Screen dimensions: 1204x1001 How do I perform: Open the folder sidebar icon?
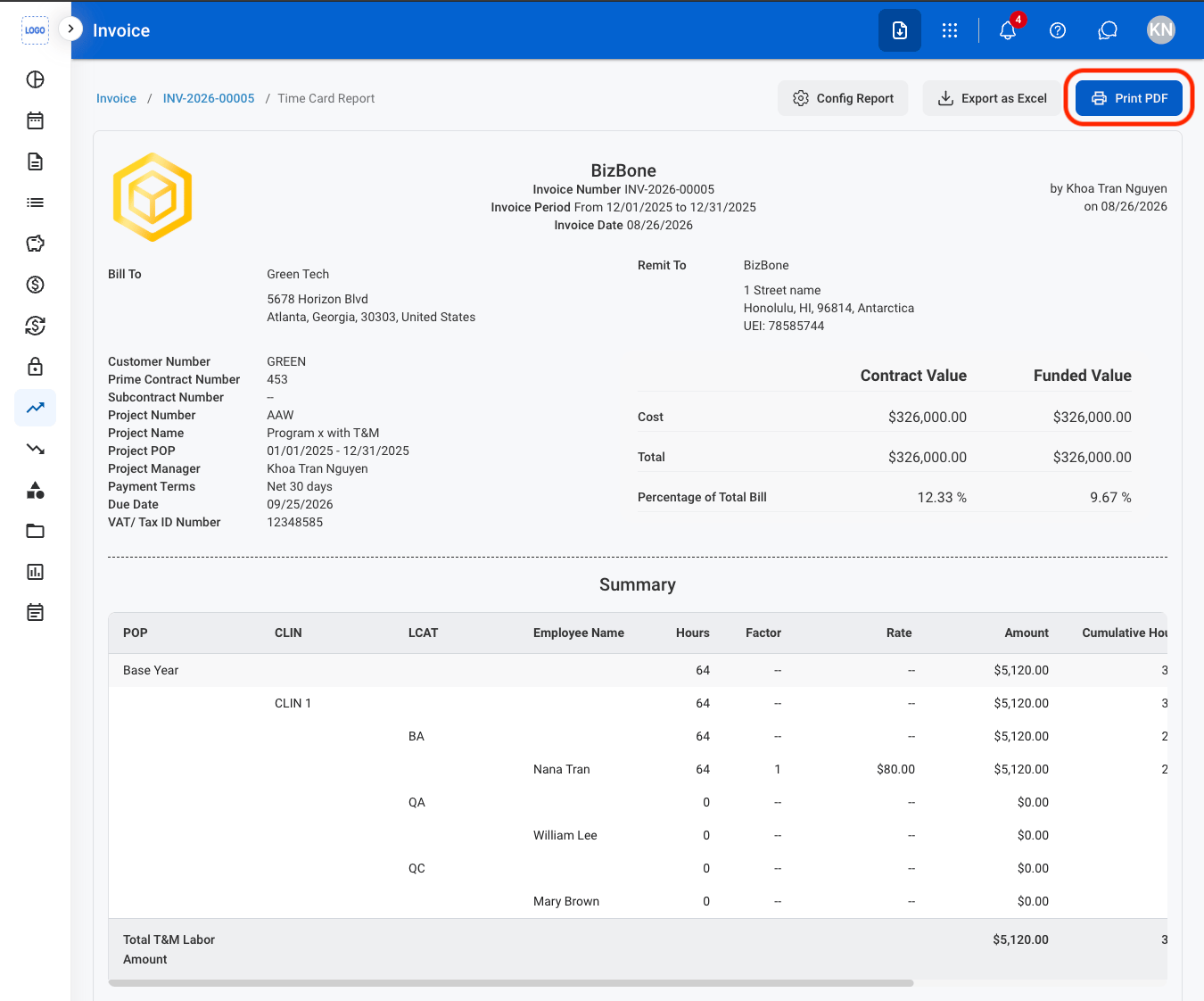tap(35, 531)
